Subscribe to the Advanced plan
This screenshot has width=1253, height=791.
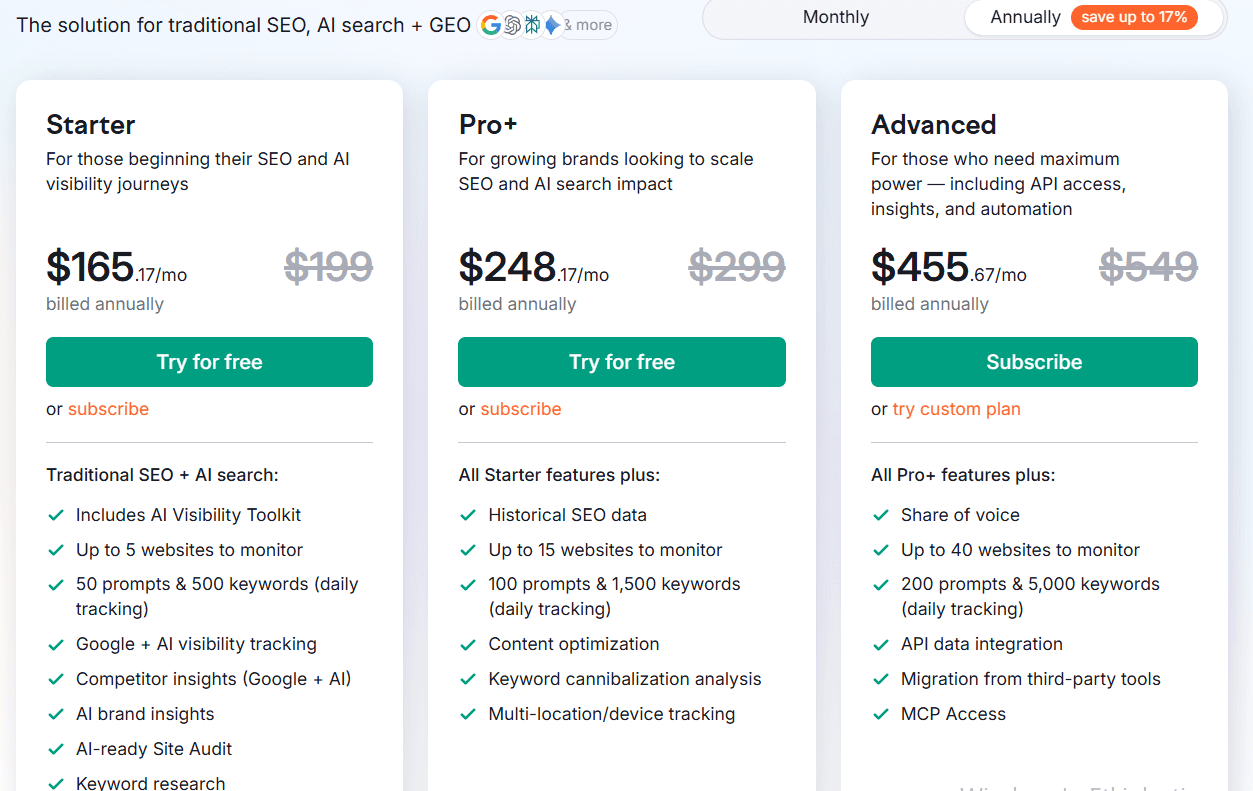click(1034, 362)
